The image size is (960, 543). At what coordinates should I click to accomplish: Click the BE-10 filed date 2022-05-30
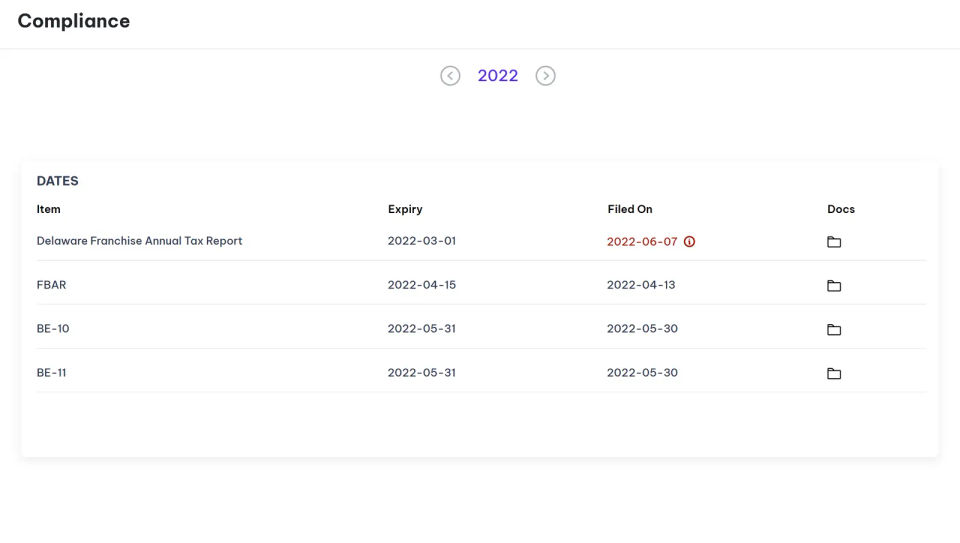click(642, 329)
